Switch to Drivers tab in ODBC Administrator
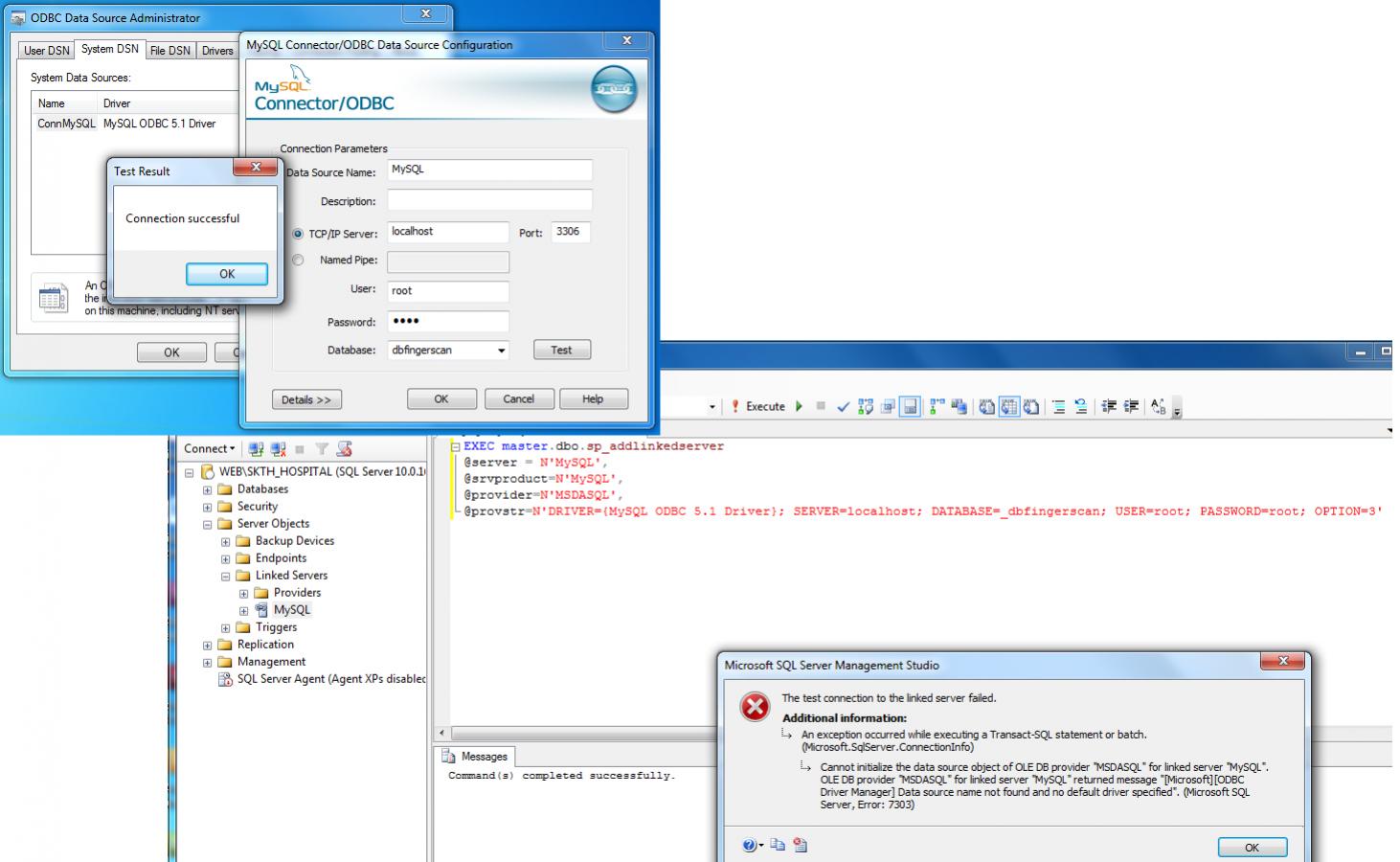Viewport: 1400px width, 862px height. (217, 51)
